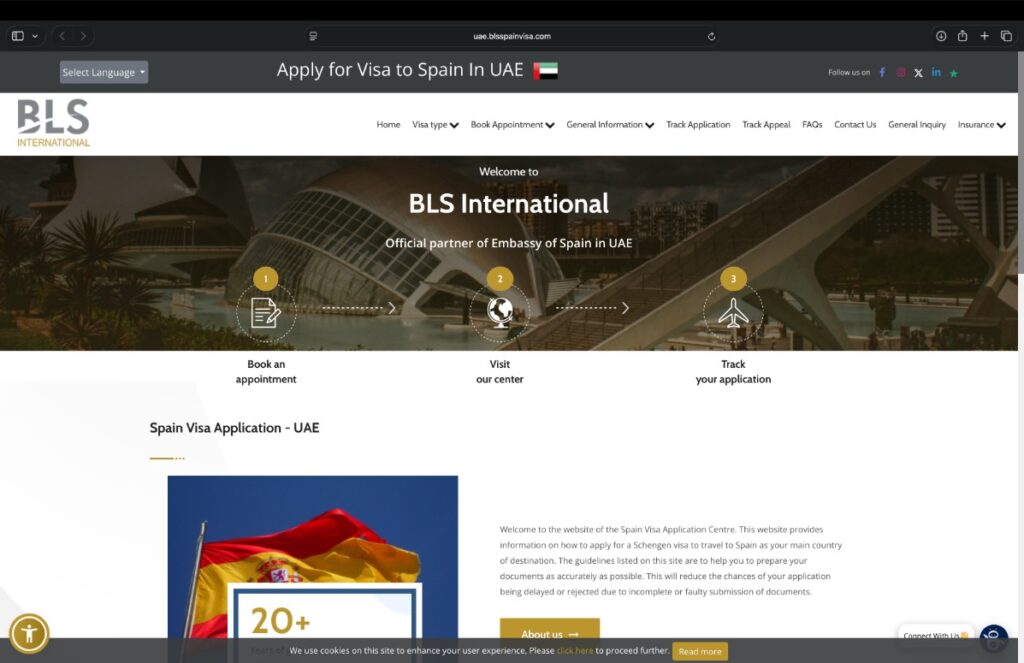This screenshot has width=1024, height=663.
Task: Click the page vertical scrollbar
Action: (1020, 163)
